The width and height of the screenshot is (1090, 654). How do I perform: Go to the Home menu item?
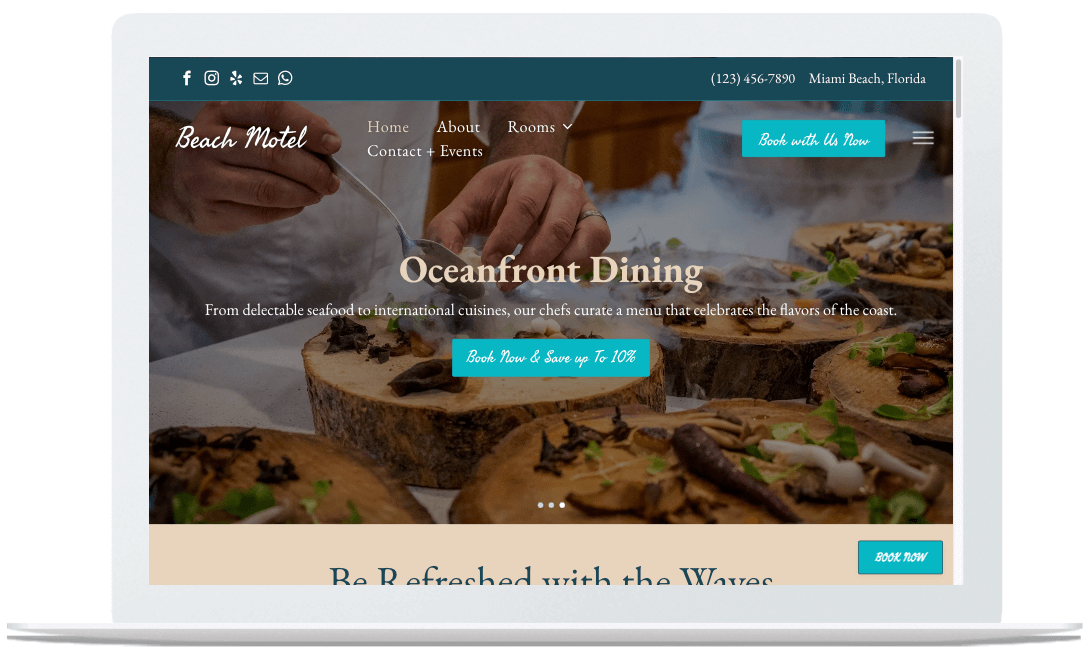[x=388, y=126]
